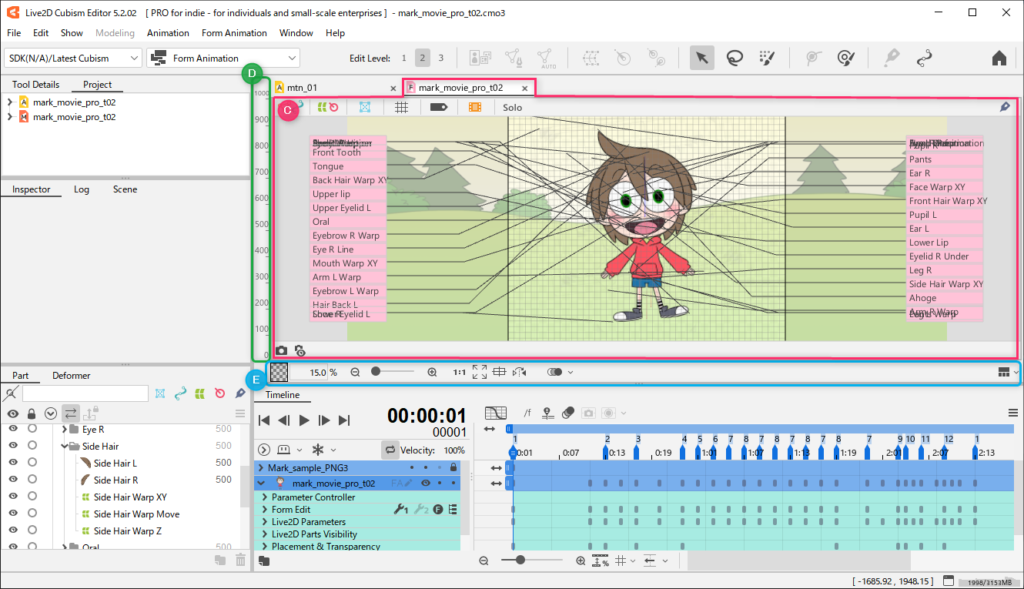Click the orange film strip icon
Viewport: 1024px width, 589px height.
[475, 108]
